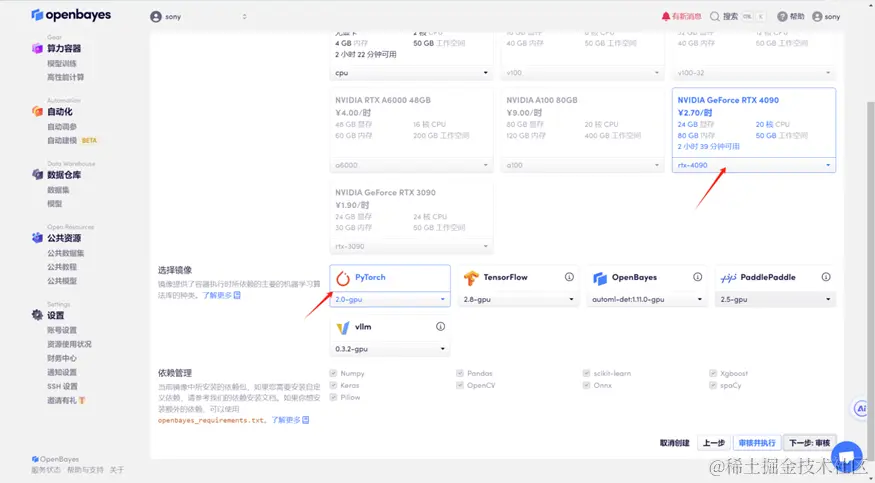Viewport: 875px width, 483px height.
Task: Open the automl-det:1.11.0-gpu version dropdown
Action: [x=647, y=300]
